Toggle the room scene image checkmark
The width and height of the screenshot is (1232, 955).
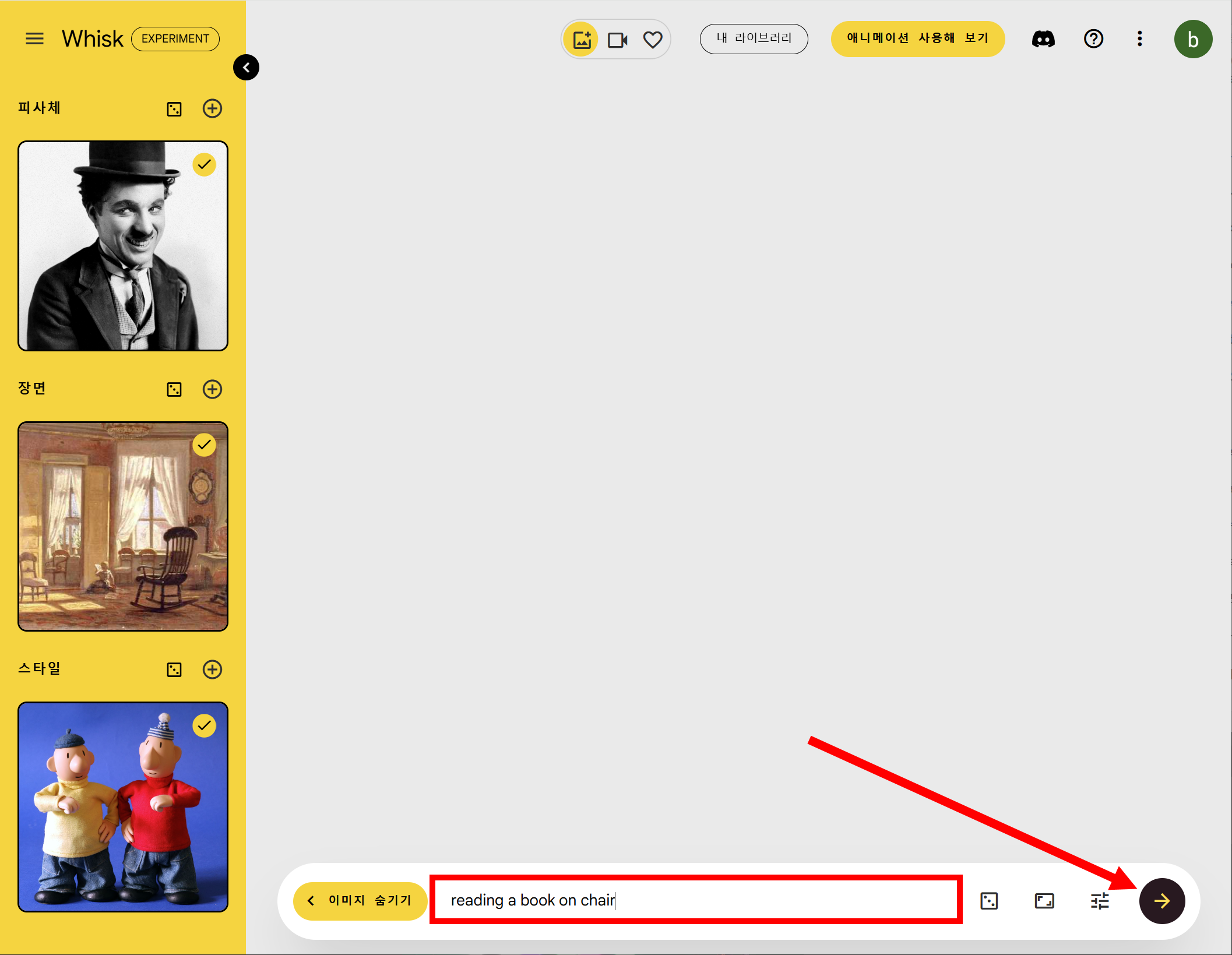pos(204,445)
